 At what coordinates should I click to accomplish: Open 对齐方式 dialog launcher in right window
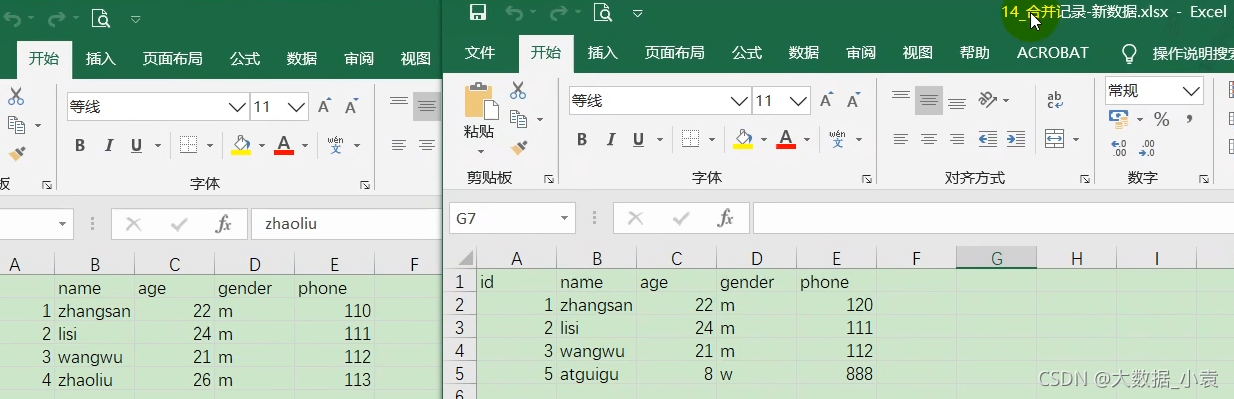pyautogui.click(x=1085, y=179)
